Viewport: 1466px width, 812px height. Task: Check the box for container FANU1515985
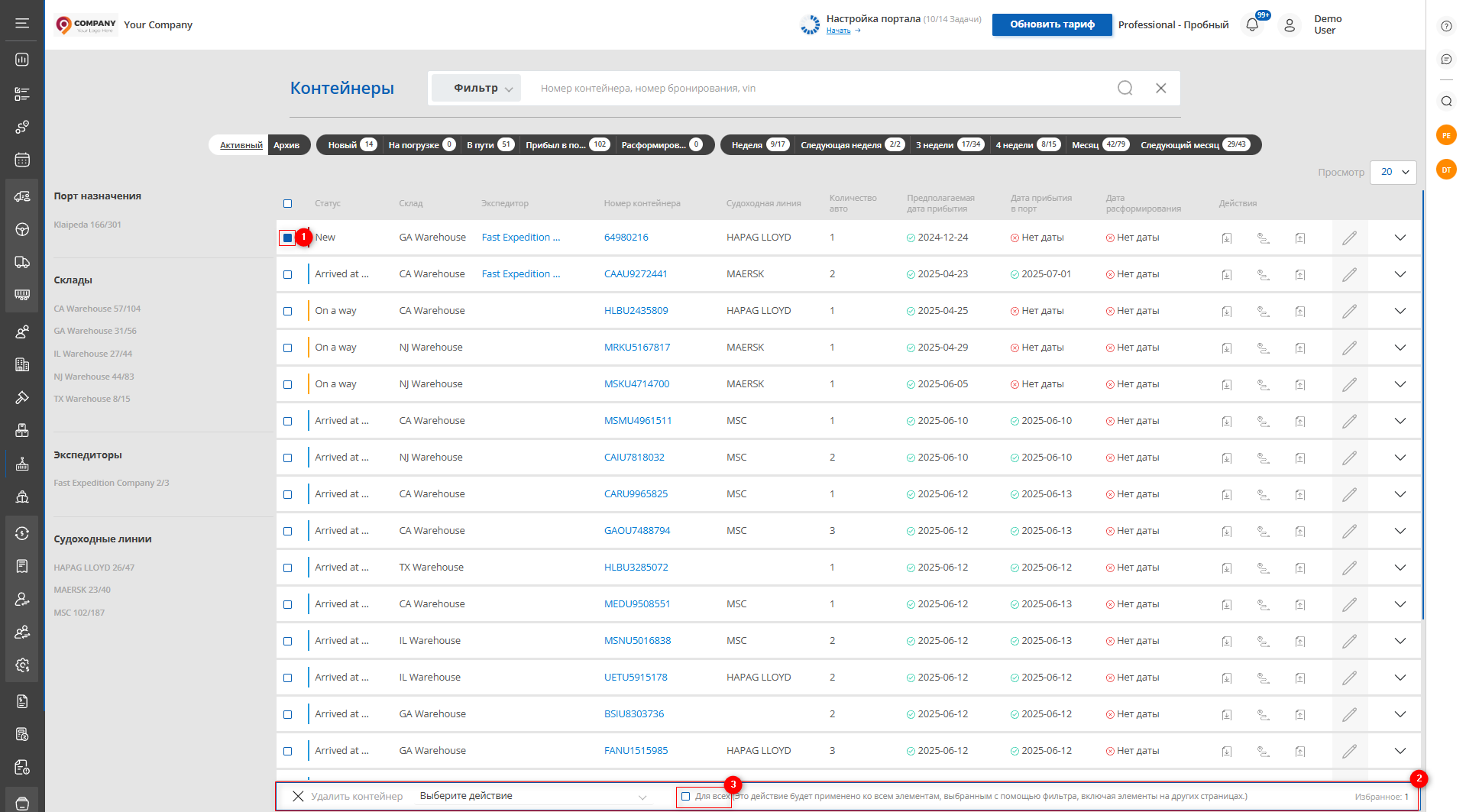(x=287, y=751)
